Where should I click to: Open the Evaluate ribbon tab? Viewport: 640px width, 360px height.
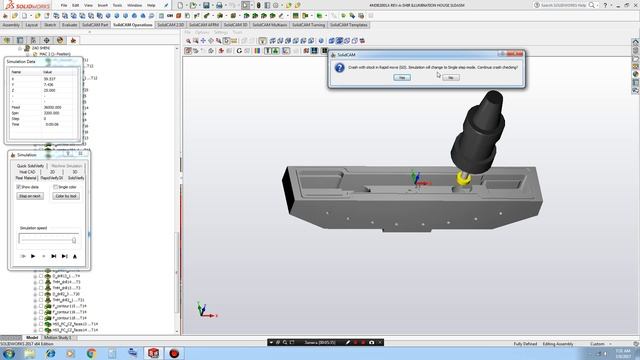[69, 25]
